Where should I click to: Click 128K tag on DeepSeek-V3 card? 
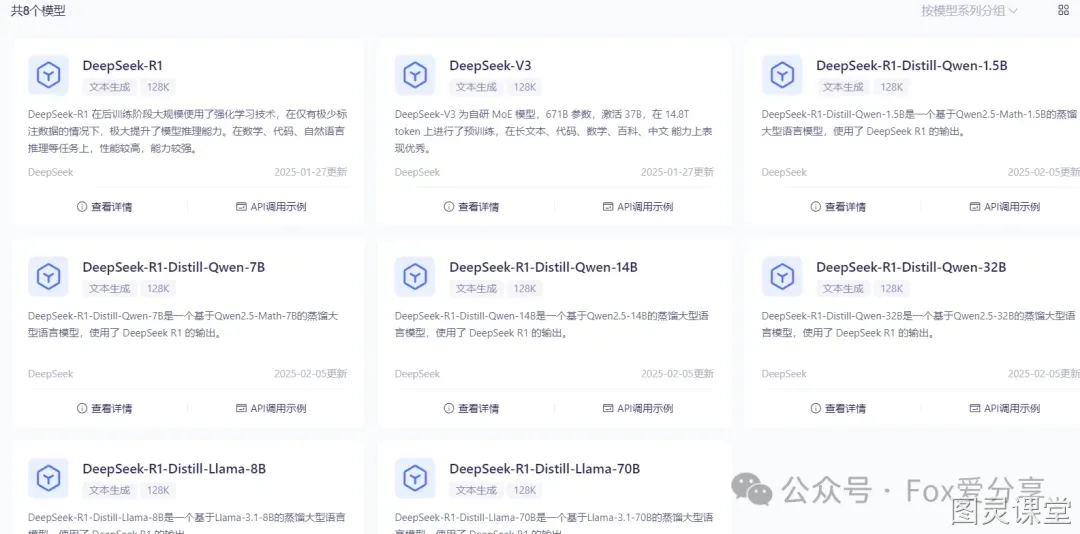(x=525, y=87)
